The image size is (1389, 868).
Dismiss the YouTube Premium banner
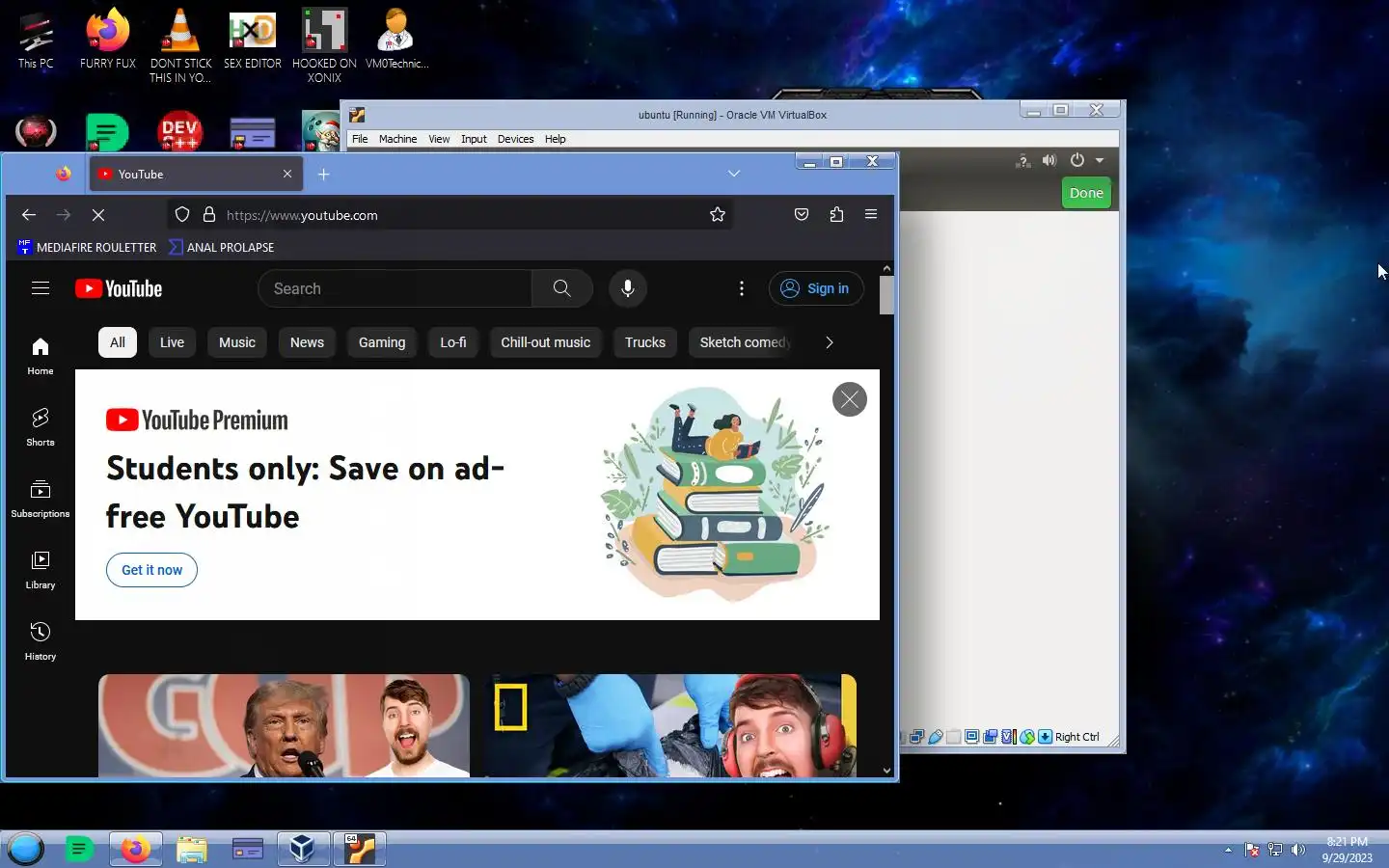[x=850, y=399]
